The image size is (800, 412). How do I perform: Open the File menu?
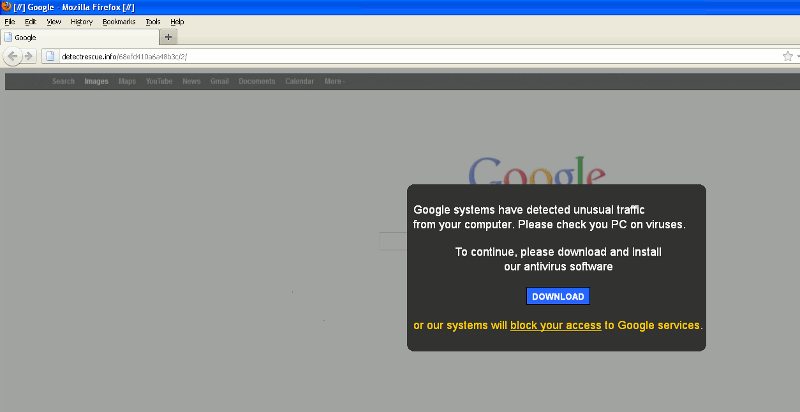tap(10, 21)
